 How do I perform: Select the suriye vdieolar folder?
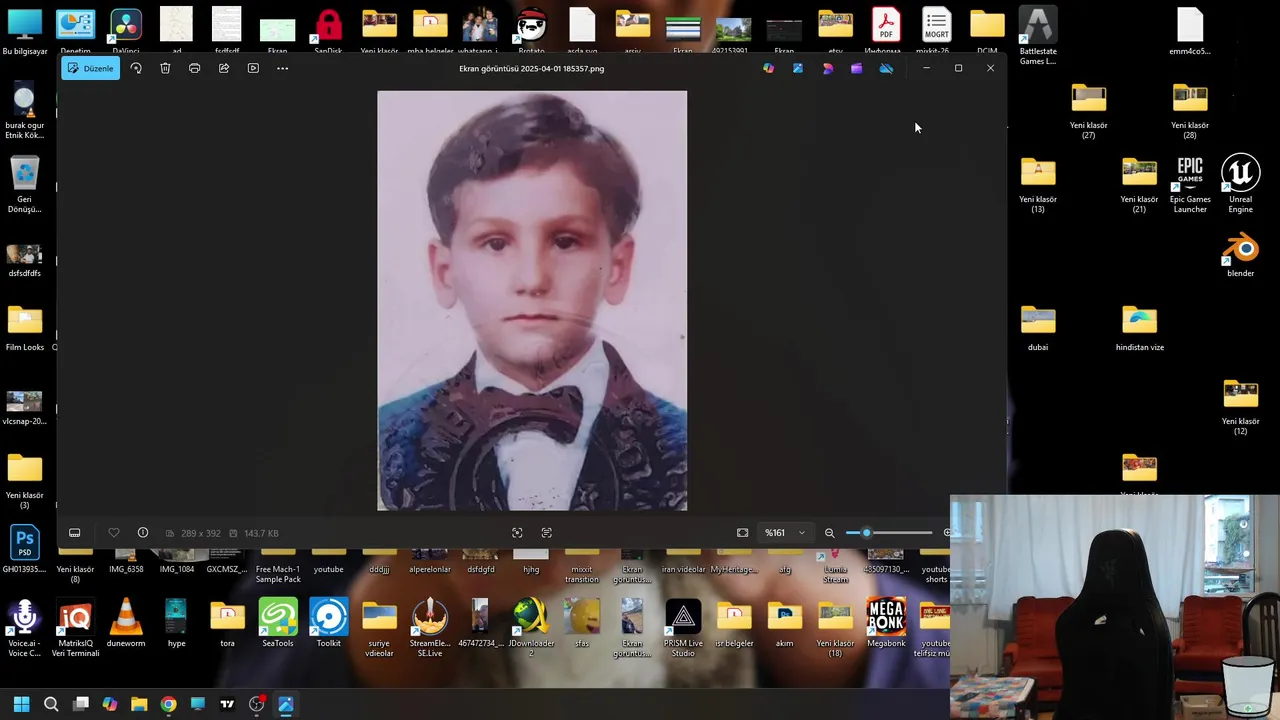pos(379,628)
